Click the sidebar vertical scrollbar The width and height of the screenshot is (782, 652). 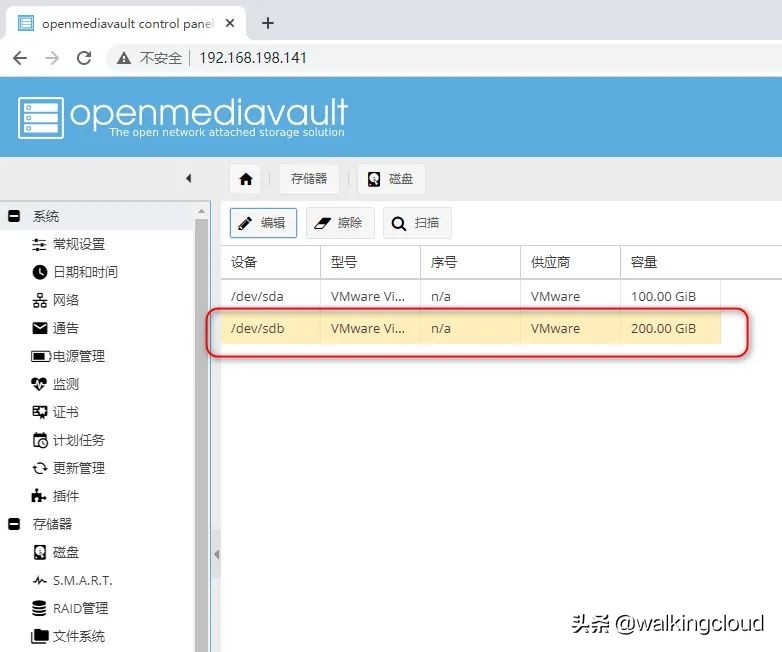point(201,434)
